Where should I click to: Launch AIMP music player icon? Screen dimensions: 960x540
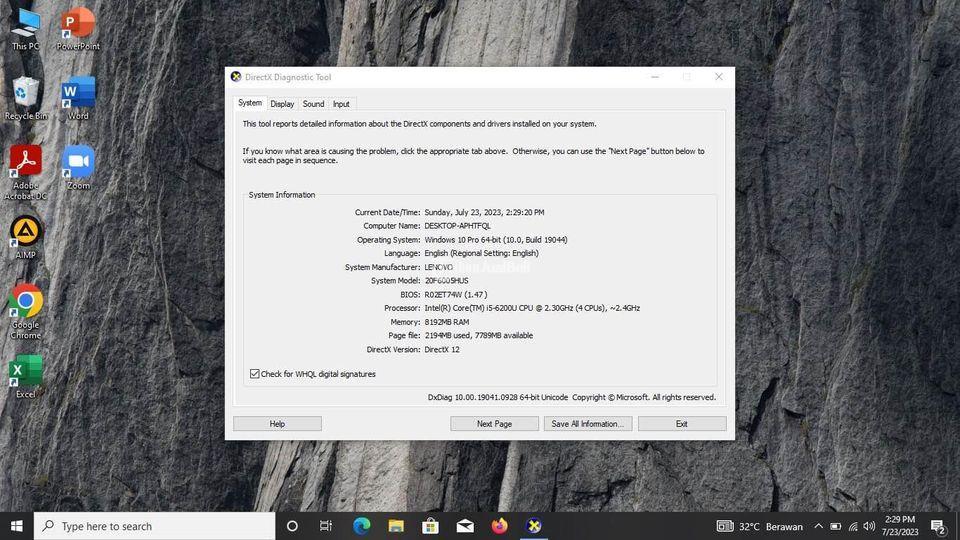pyautogui.click(x=25, y=232)
